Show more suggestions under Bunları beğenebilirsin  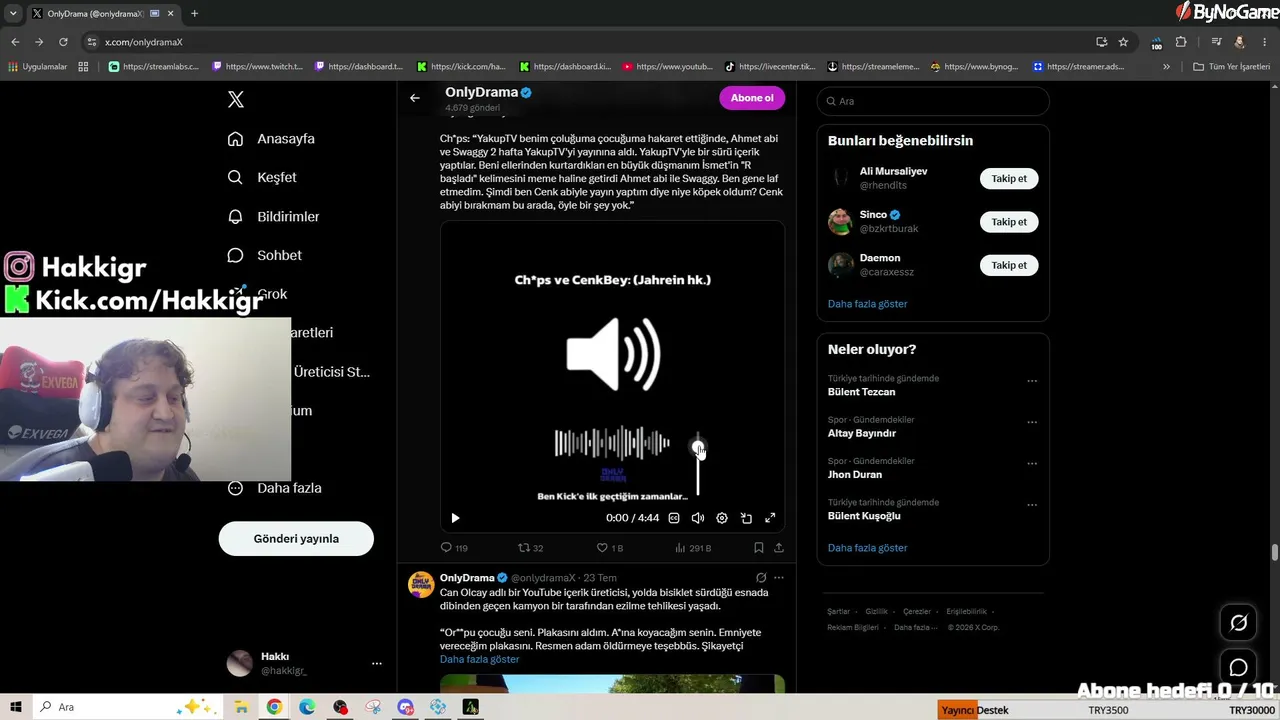click(x=867, y=303)
